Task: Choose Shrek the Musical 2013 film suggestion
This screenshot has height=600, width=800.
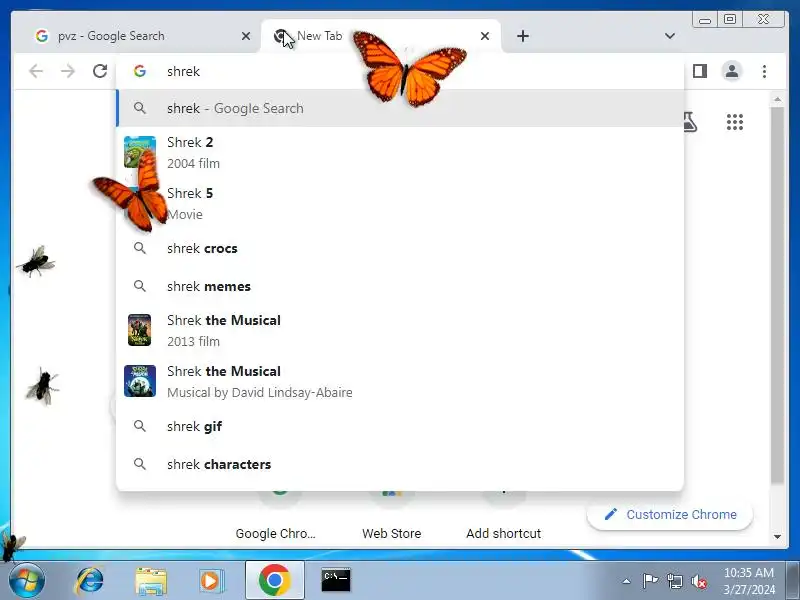Action: point(401,331)
